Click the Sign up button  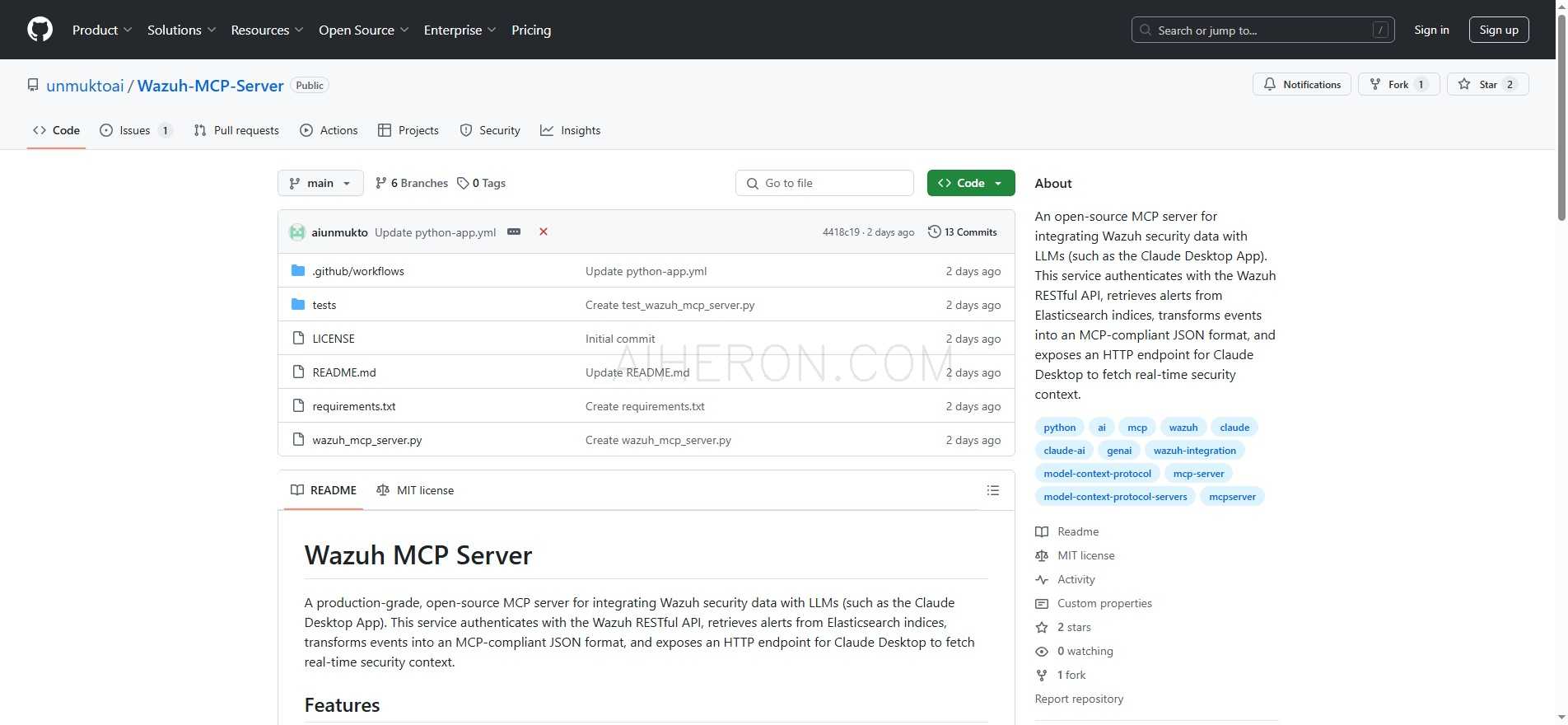[1499, 30]
